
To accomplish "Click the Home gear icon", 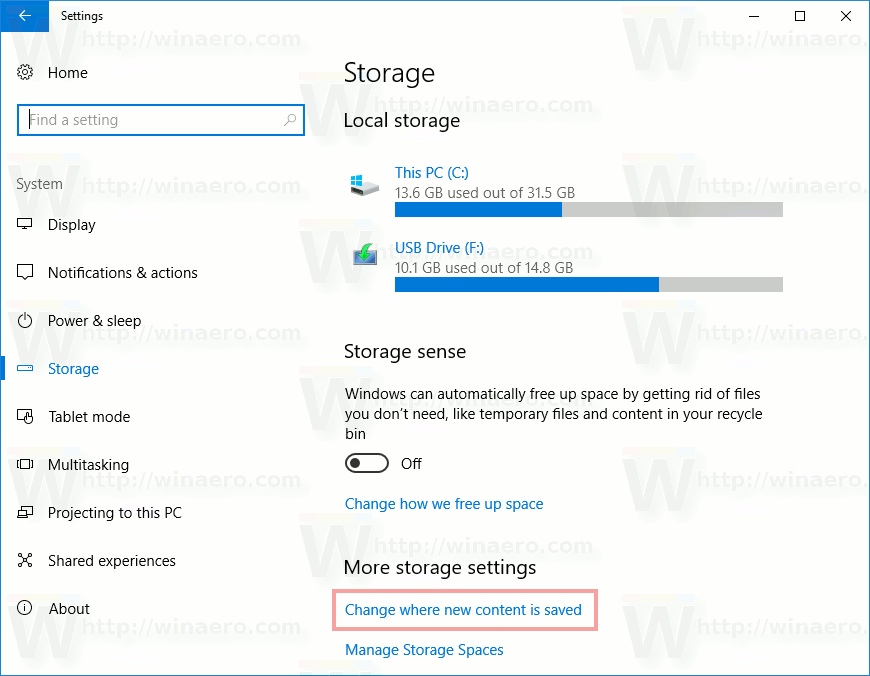I will [26, 73].
